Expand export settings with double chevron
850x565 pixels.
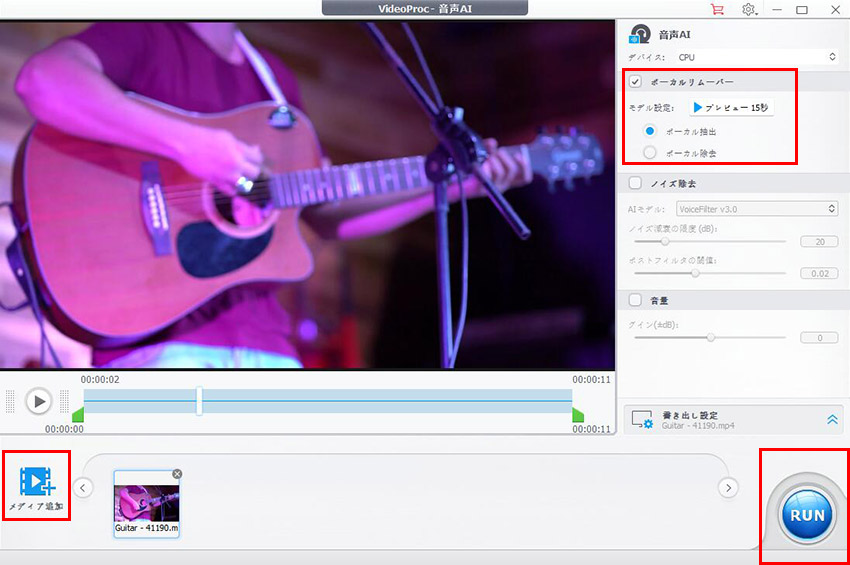click(x=832, y=420)
